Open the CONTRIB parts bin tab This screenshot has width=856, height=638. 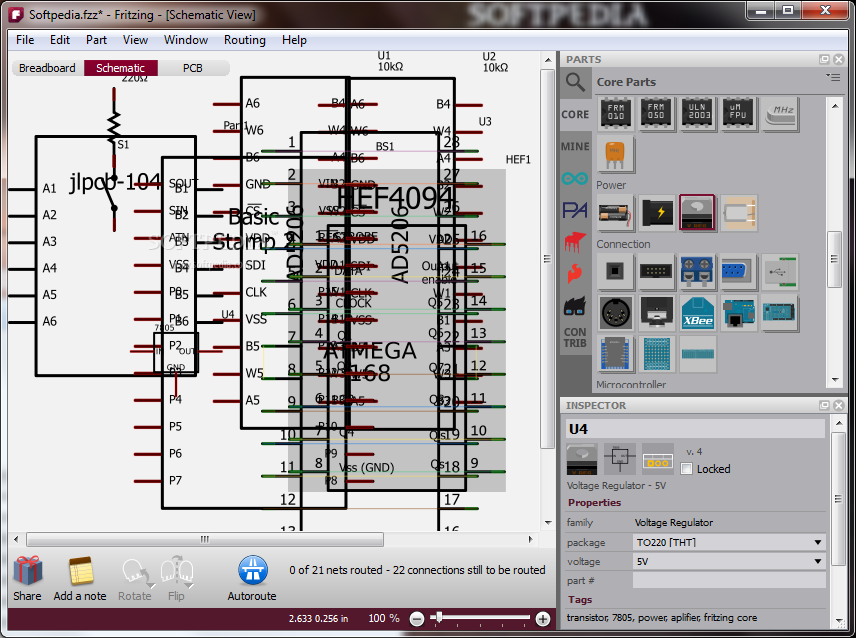[x=575, y=337]
